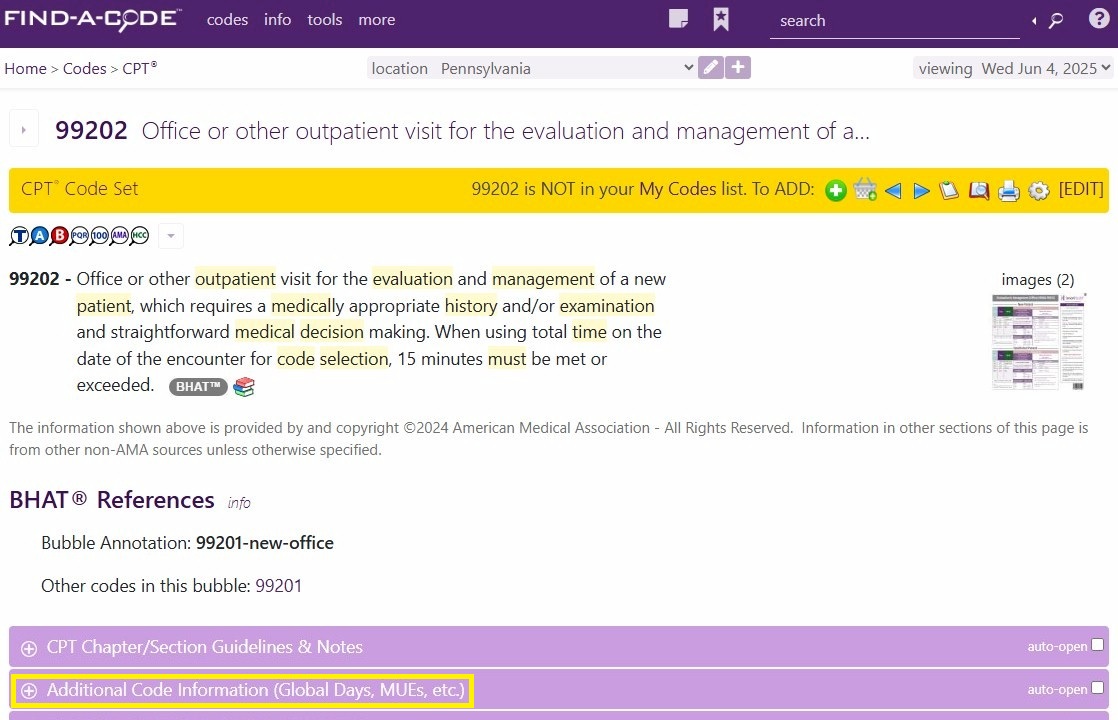The width and height of the screenshot is (1118, 720).
Task: Click the stacked books icon after description
Action: pos(244,386)
